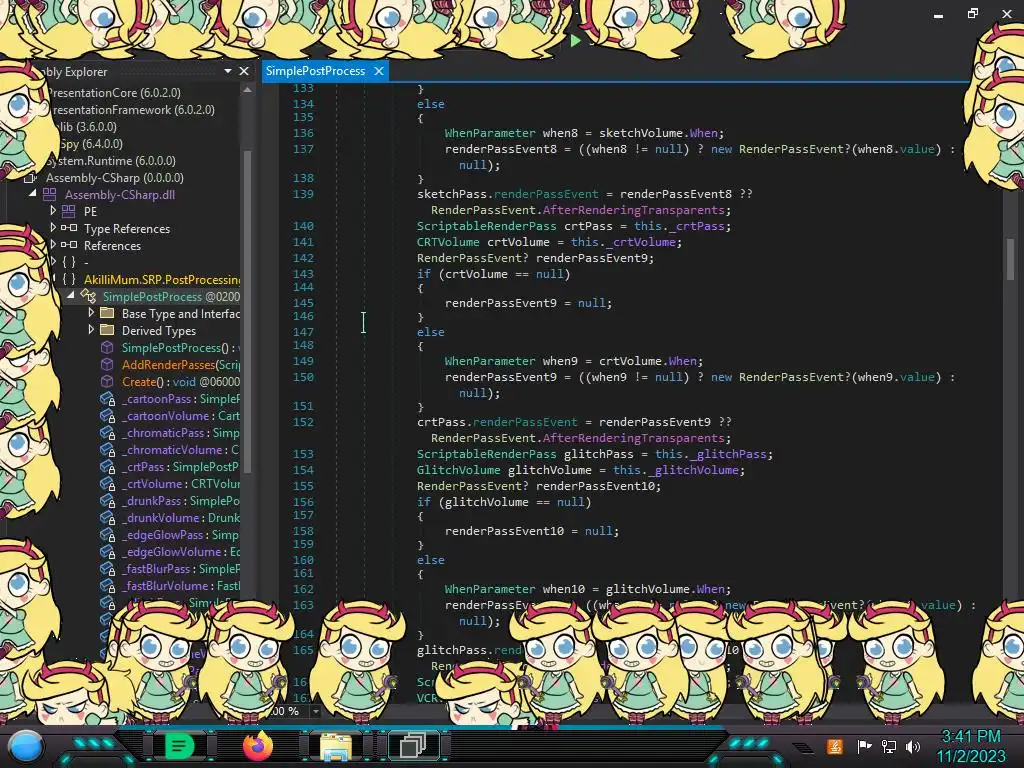
Task: Click the AddRenderPasses method icon
Action: pos(107,364)
